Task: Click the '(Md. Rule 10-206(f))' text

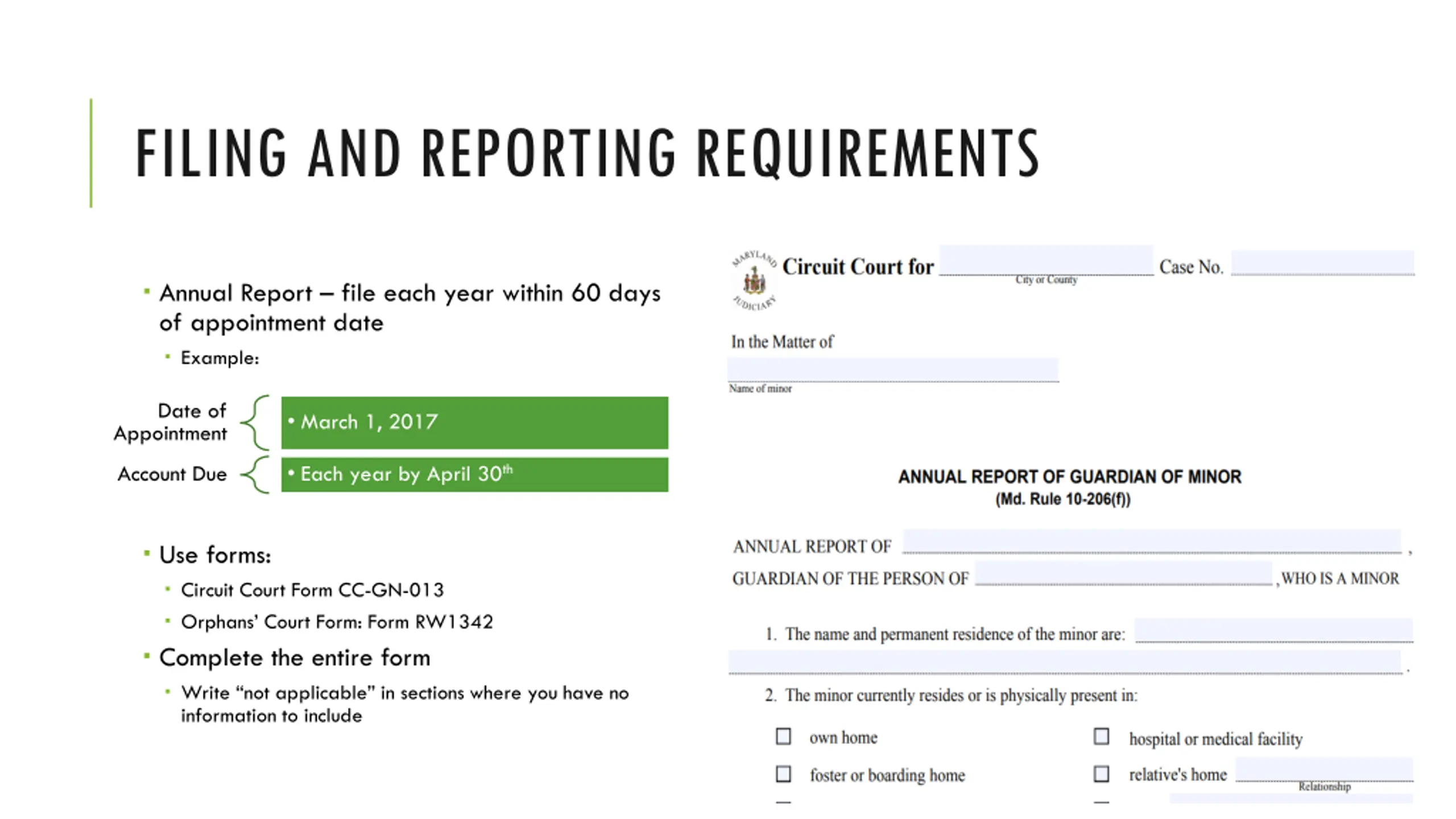Action: [x=1062, y=499]
